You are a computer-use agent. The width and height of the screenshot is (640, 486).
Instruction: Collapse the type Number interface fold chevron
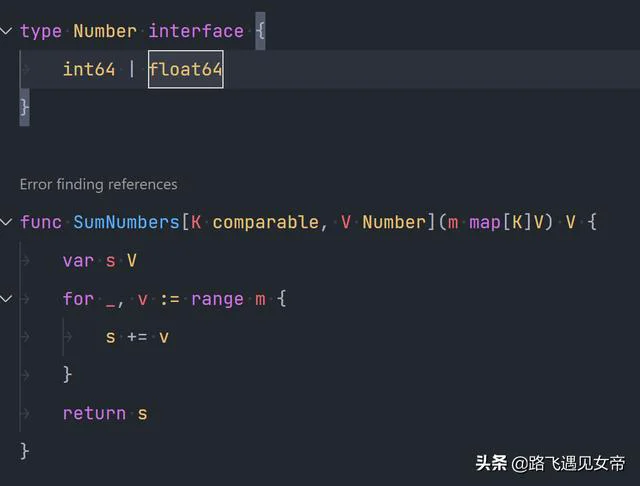tap(6, 31)
